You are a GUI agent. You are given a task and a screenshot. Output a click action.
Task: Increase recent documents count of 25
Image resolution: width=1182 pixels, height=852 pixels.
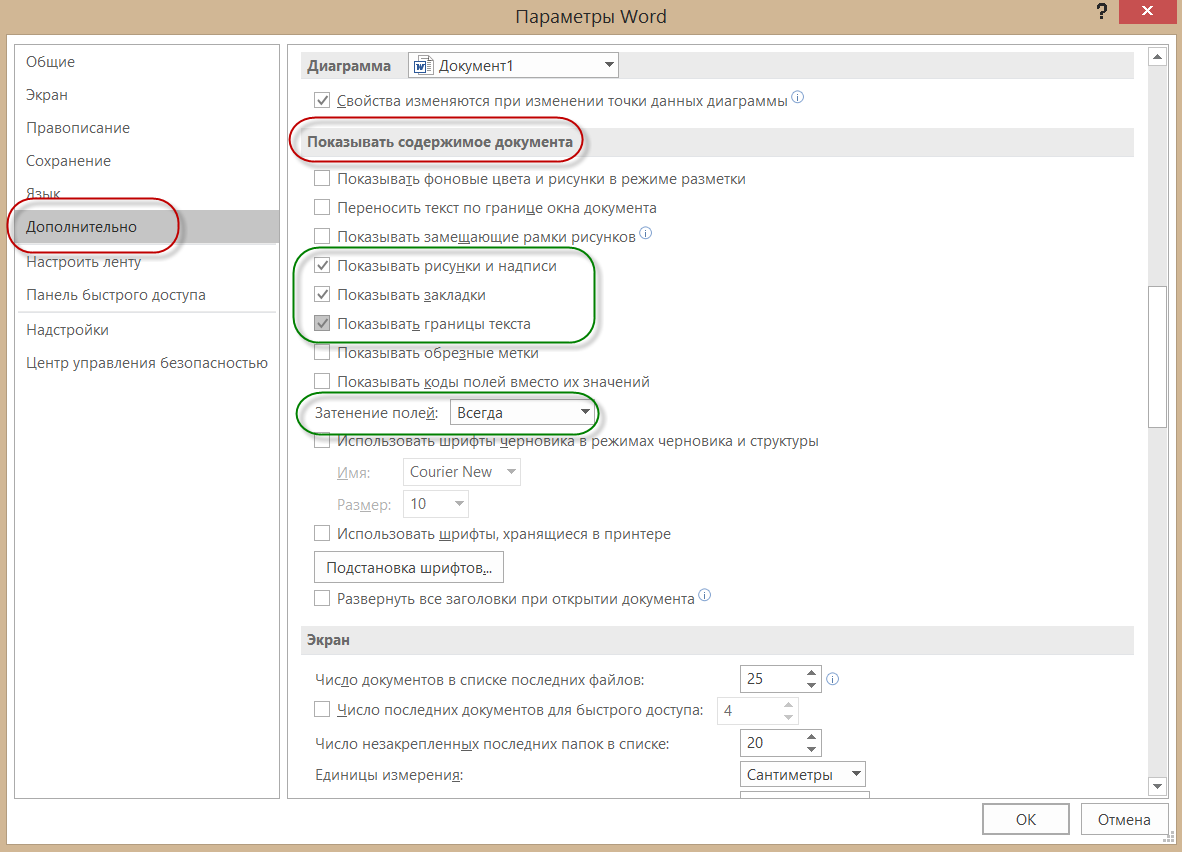[x=811, y=672]
